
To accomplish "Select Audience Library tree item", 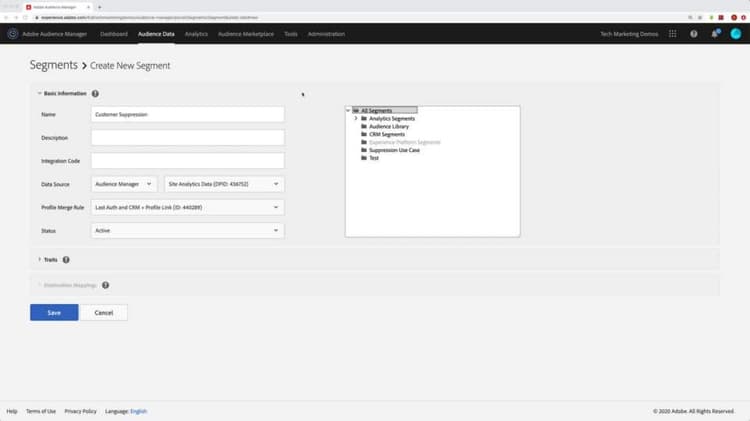I will tap(389, 126).
